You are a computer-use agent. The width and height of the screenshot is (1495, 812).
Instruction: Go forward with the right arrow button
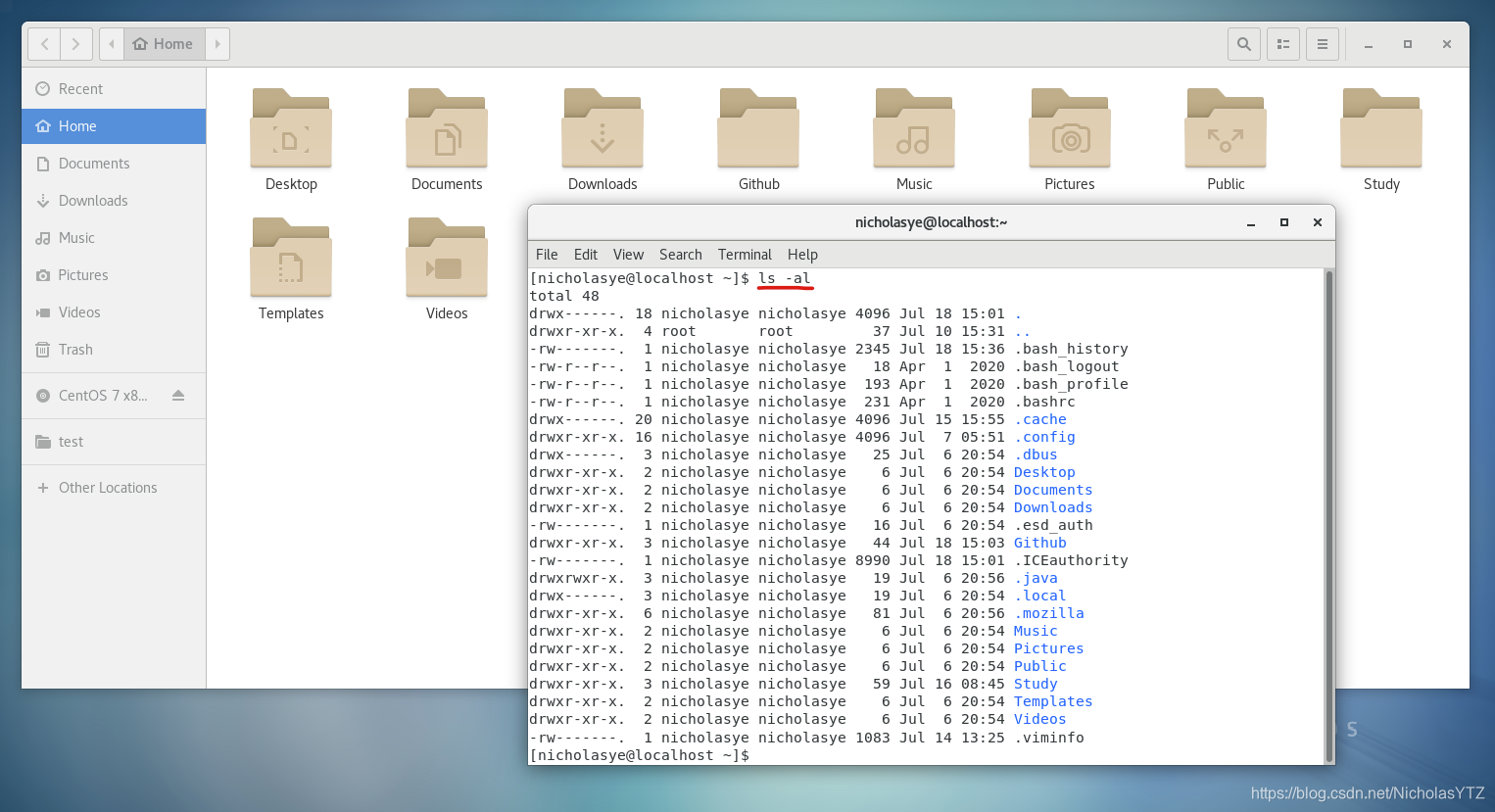click(x=76, y=44)
